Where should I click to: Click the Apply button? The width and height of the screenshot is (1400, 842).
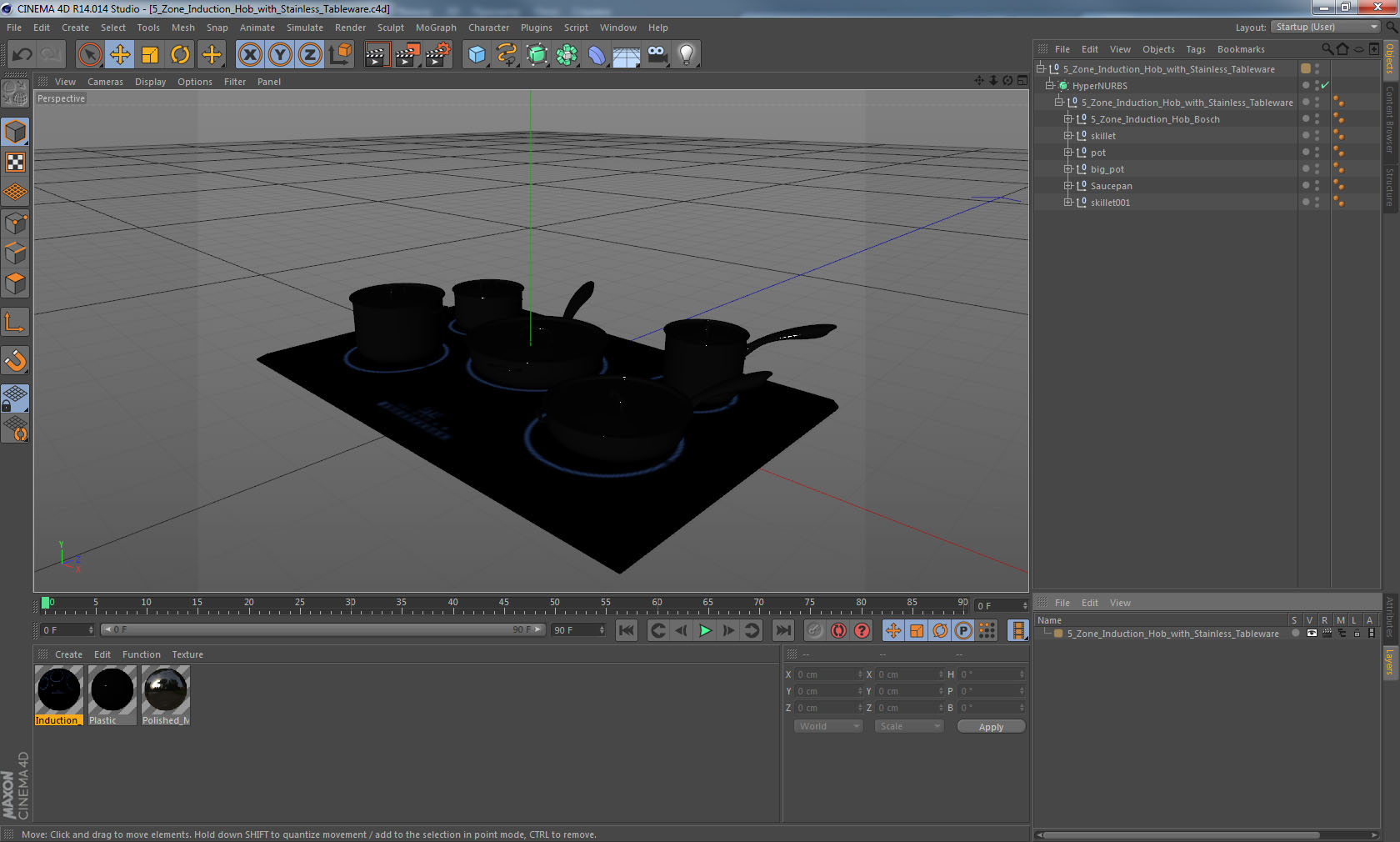(991, 727)
